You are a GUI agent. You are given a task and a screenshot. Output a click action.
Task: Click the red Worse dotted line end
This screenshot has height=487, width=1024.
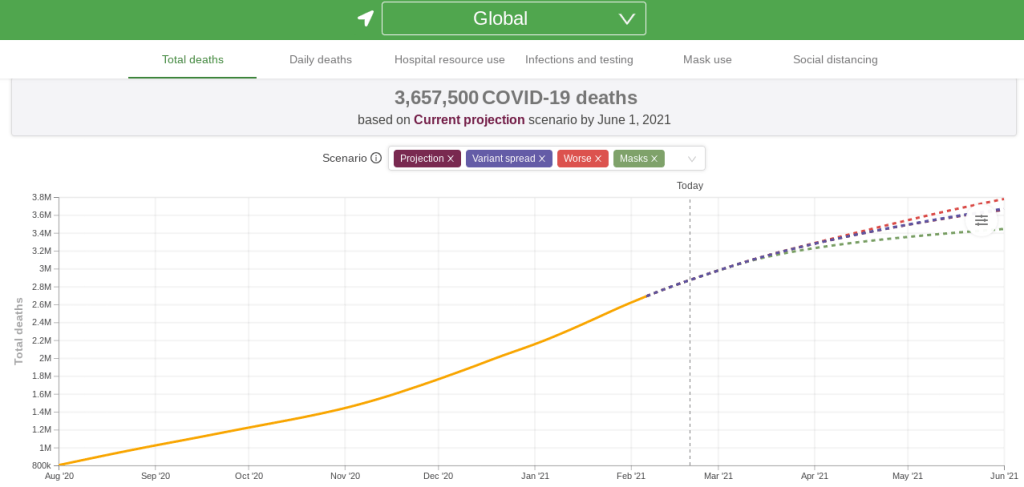click(x=1000, y=199)
